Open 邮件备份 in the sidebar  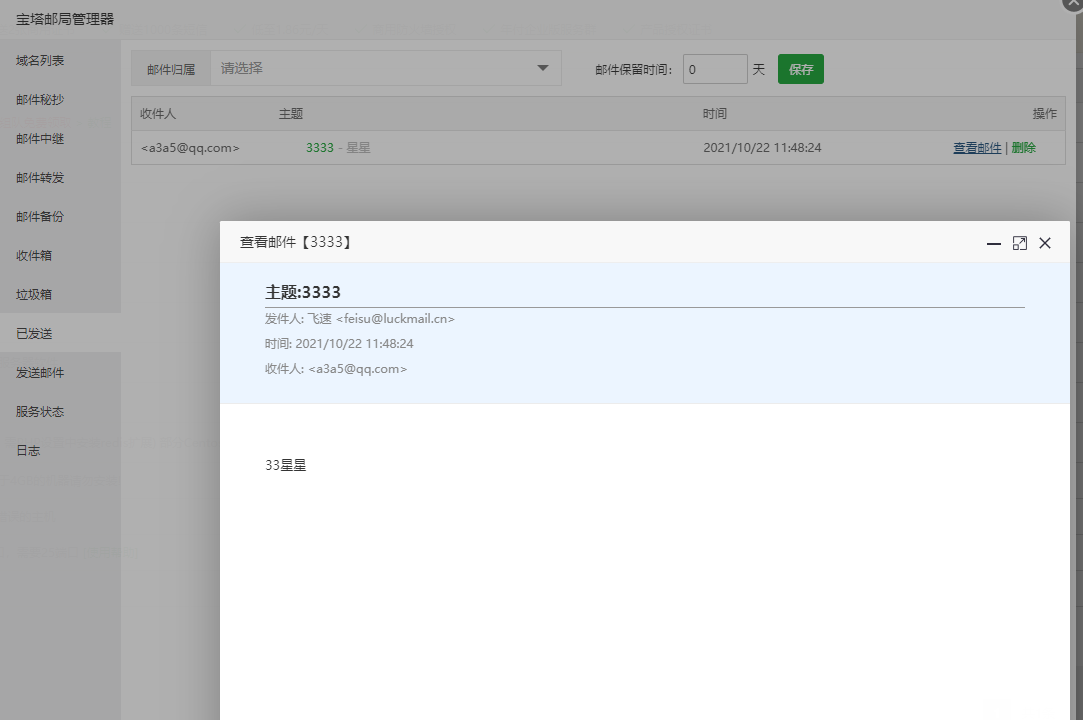point(40,216)
